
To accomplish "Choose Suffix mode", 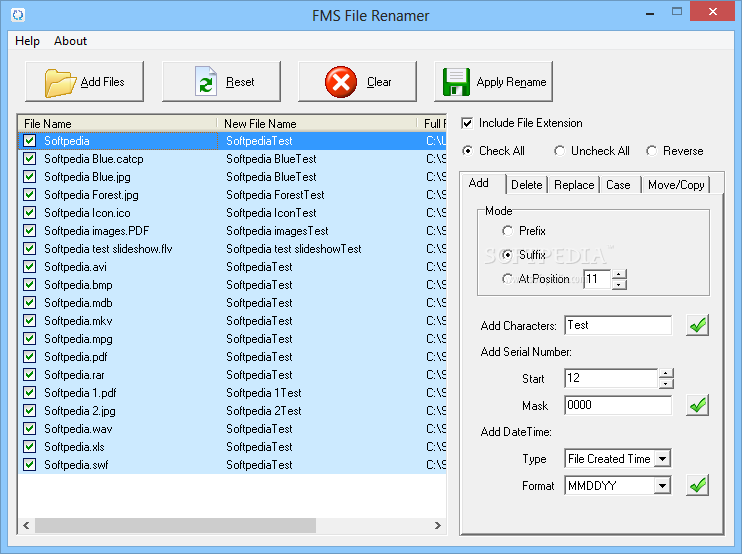I will [507, 255].
